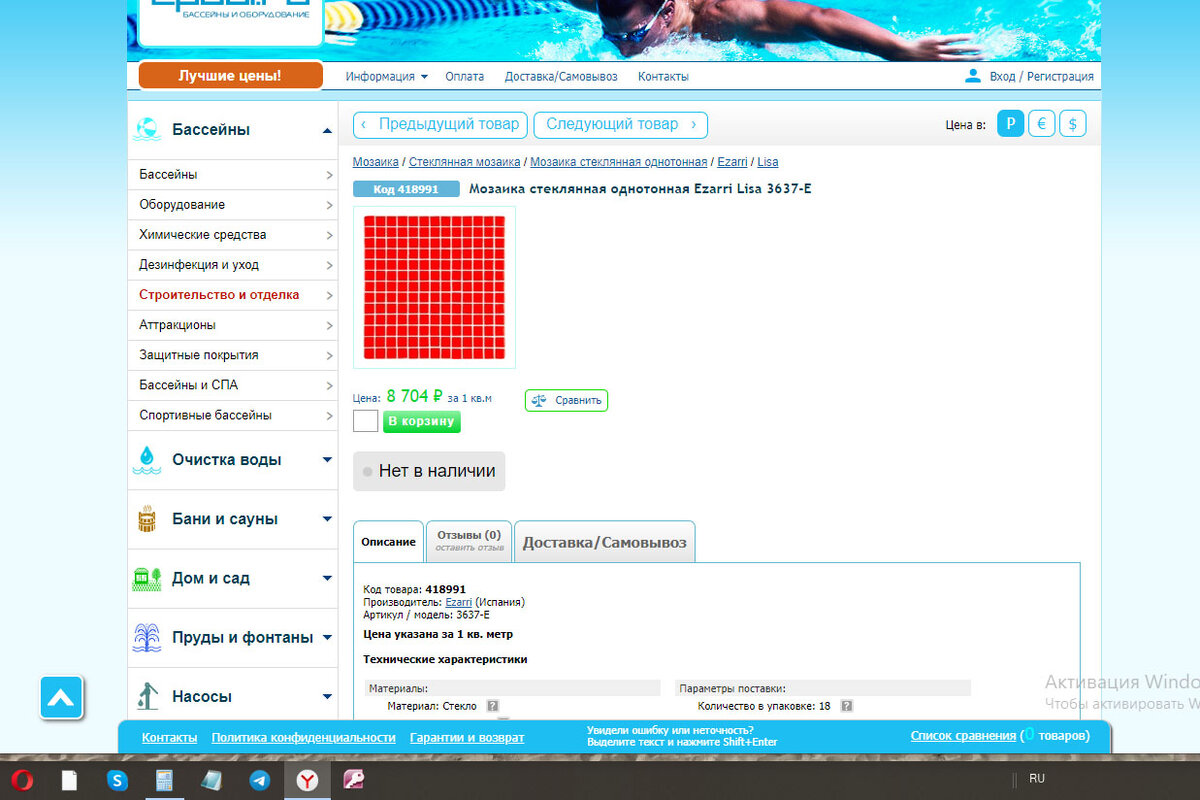Open the Информация dropdown menu

tap(386, 77)
